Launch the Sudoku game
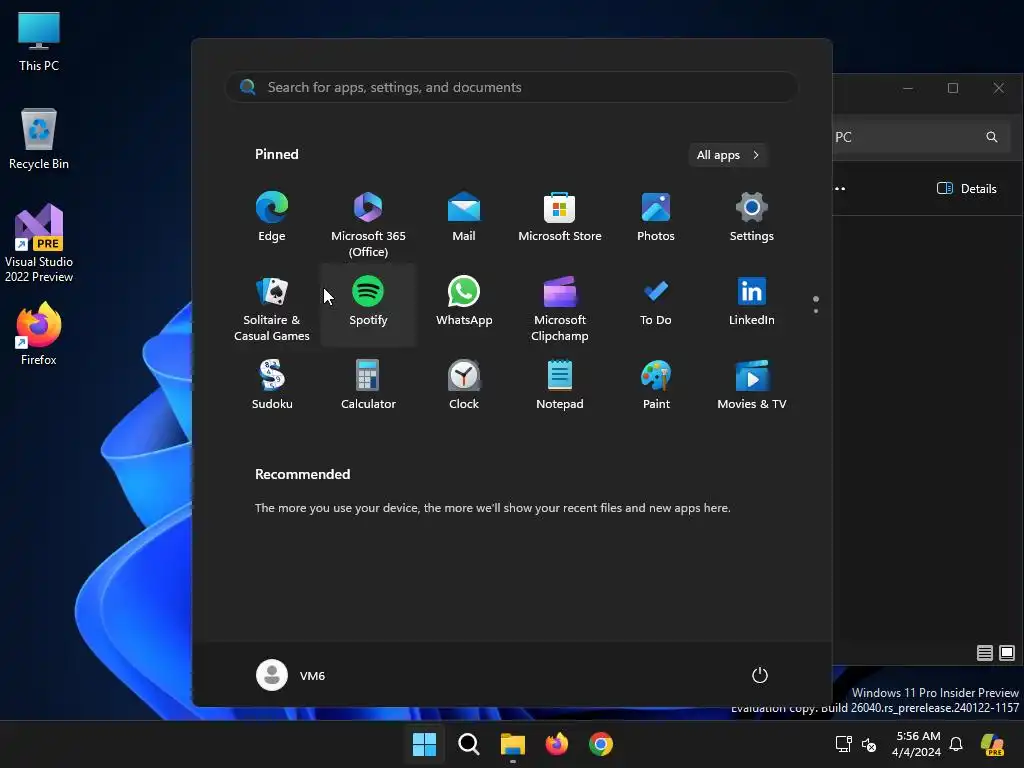 [272, 385]
